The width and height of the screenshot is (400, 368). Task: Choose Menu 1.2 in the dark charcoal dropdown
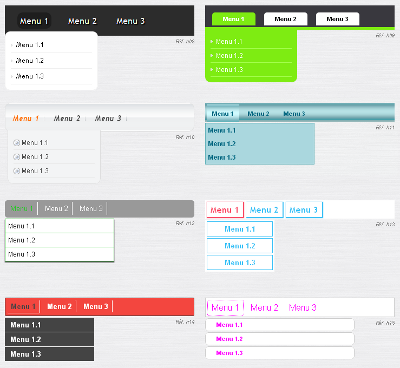49,340
